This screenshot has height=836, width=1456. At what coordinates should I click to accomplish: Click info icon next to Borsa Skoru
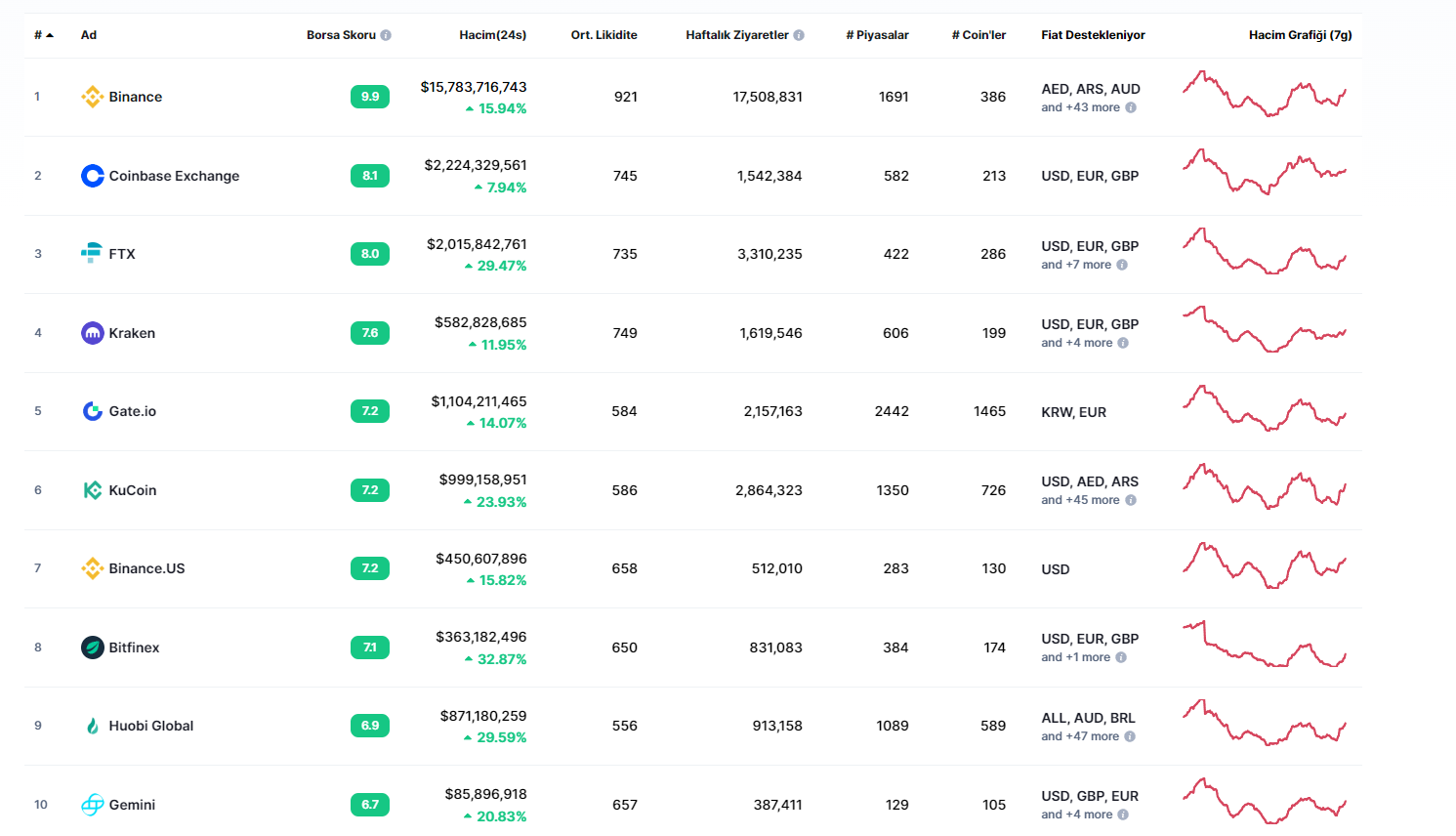coord(386,35)
